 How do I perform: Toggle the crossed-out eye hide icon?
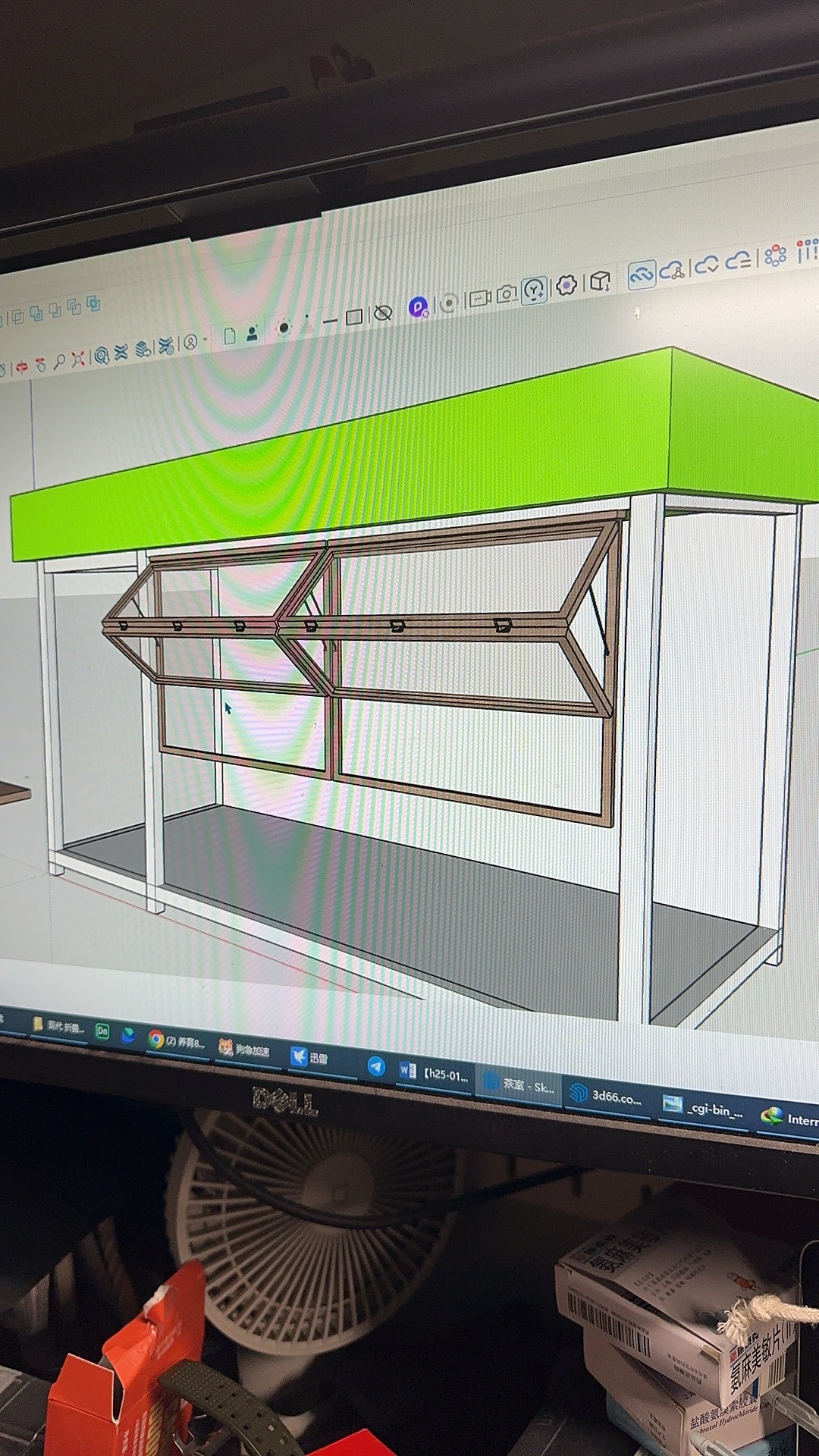click(x=383, y=312)
